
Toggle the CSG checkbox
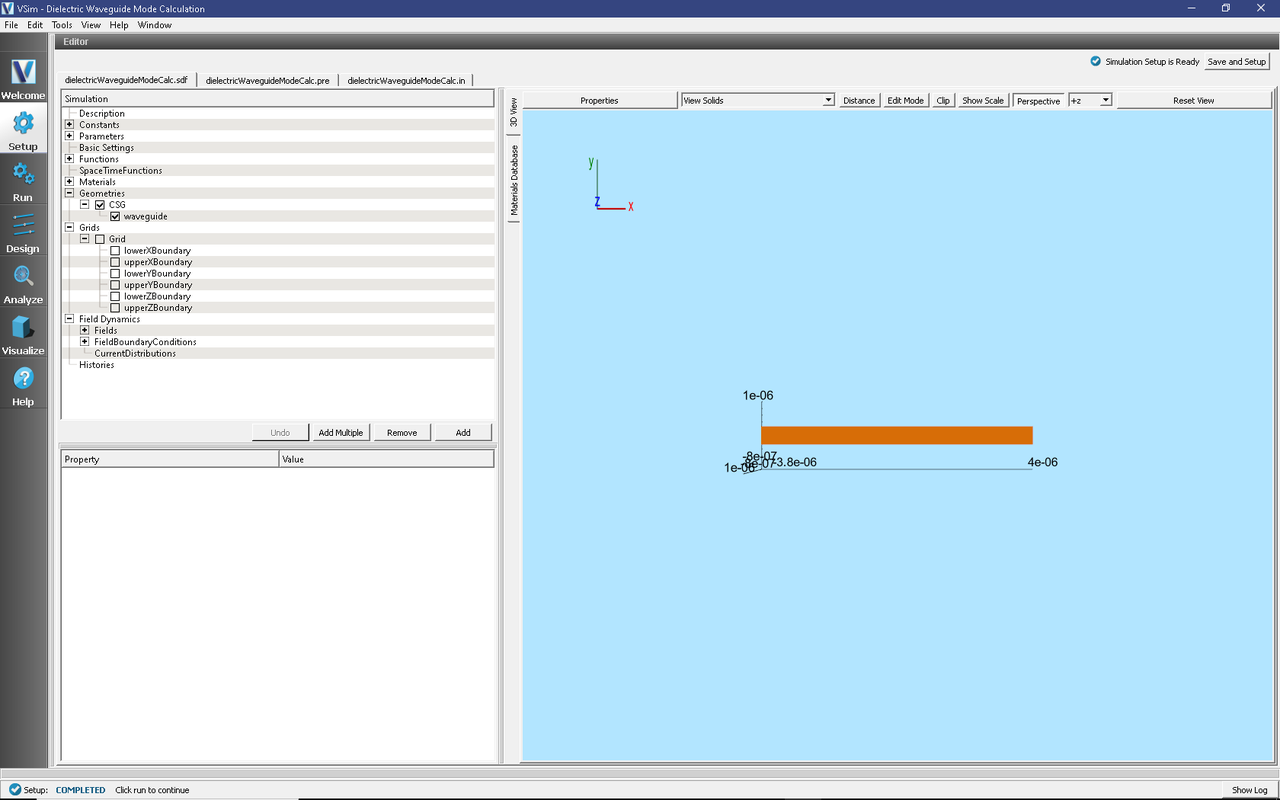(100, 205)
